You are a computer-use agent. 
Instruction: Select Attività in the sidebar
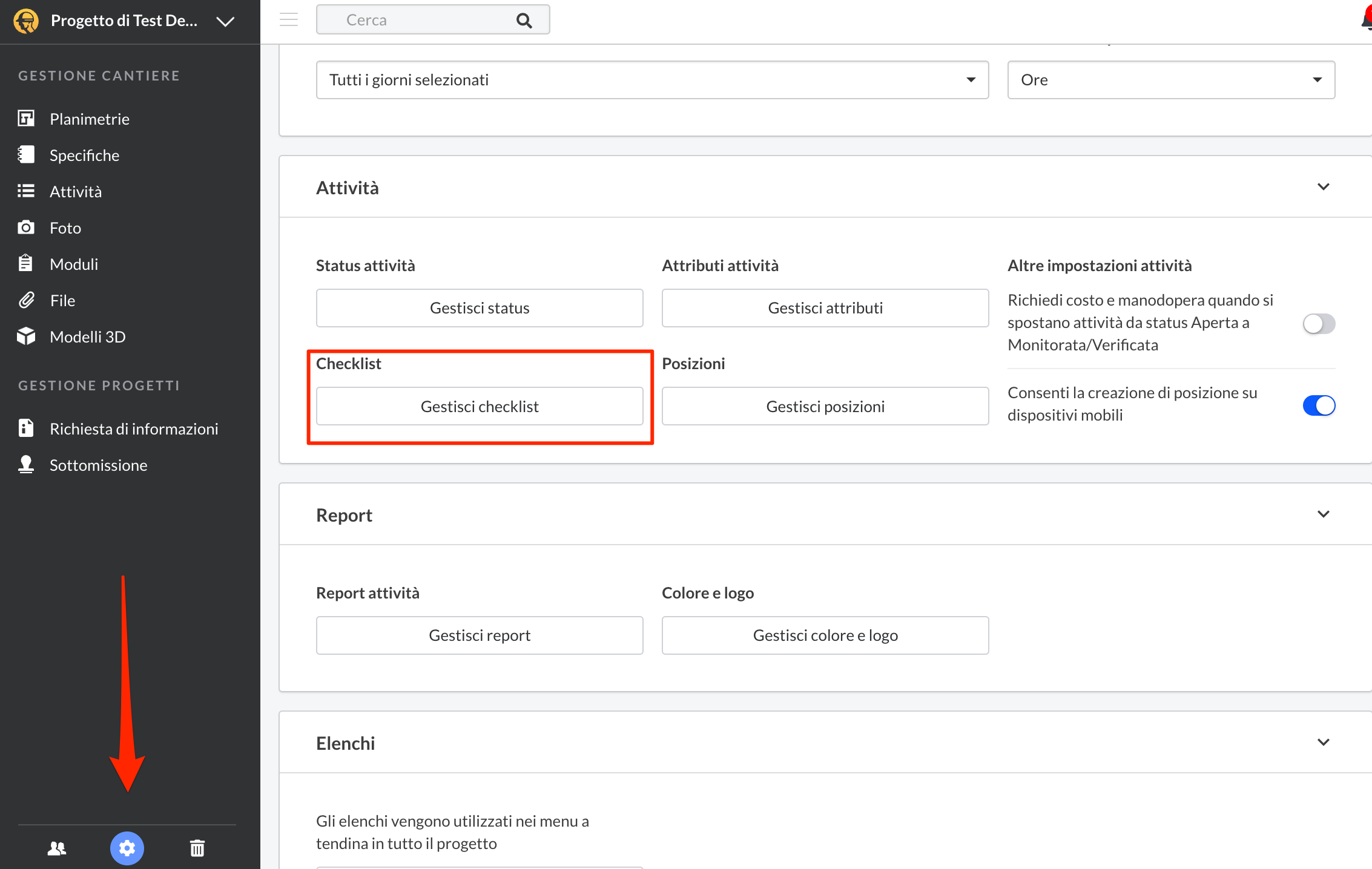pos(76,191)
